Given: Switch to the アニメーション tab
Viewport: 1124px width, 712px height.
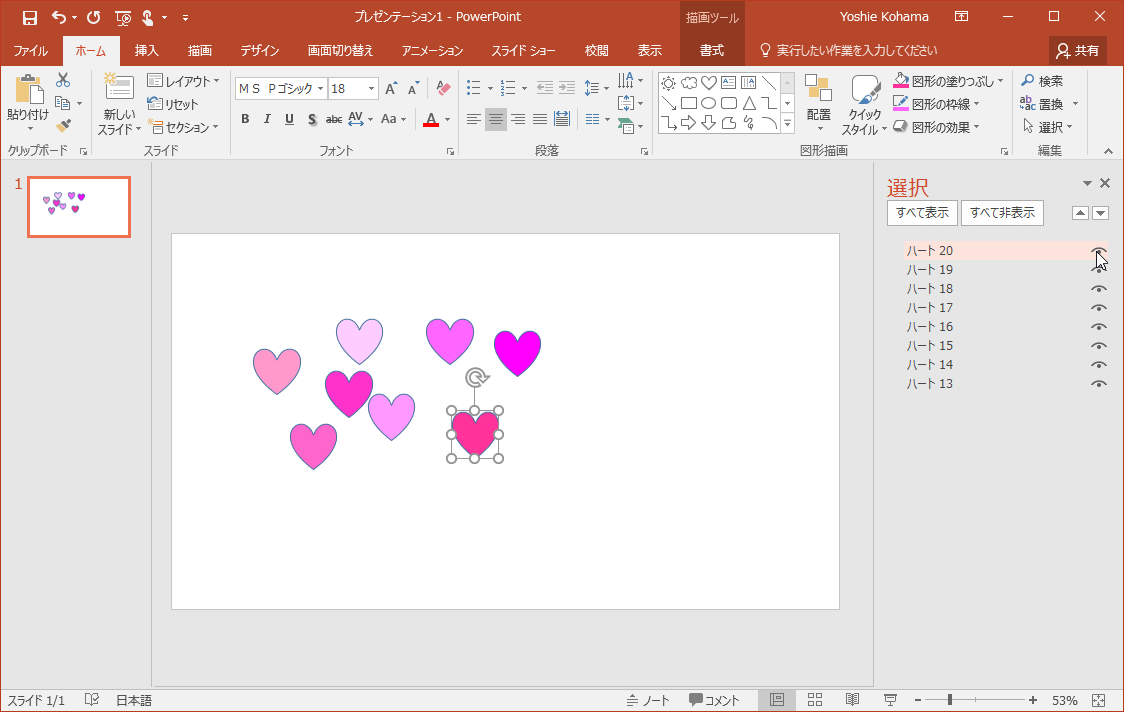Looking at the screenshot, I should click(432, 50).
